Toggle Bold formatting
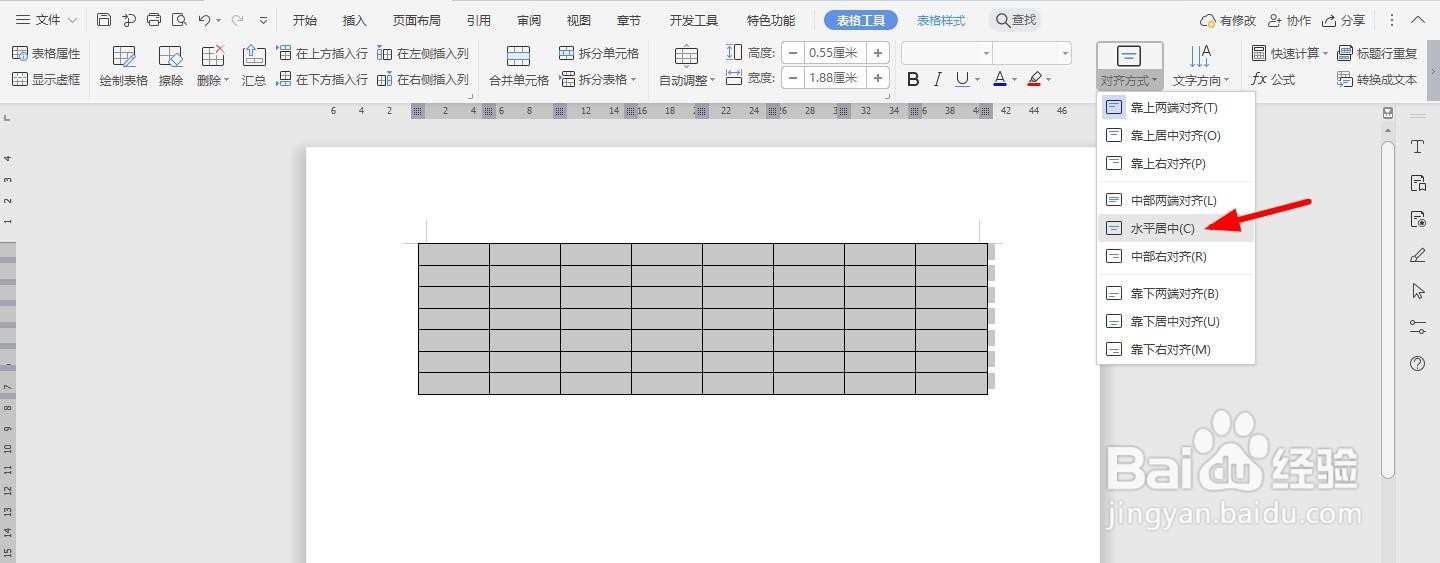This screenshot has width=1440, height=563. 913,79
